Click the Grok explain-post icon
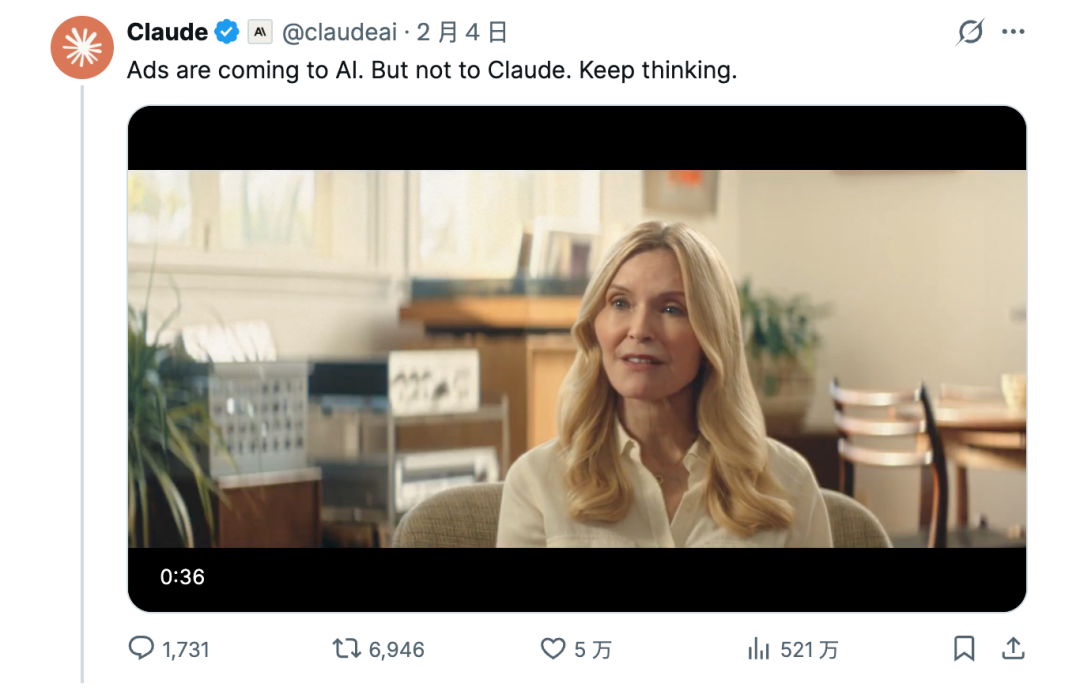The image size is (1080, 691). tap(969, 33)
